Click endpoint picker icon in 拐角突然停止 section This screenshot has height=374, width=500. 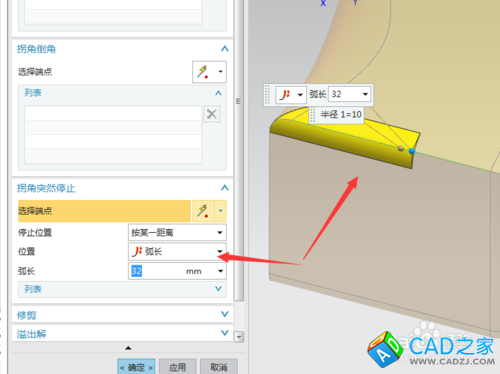[203, 211]
